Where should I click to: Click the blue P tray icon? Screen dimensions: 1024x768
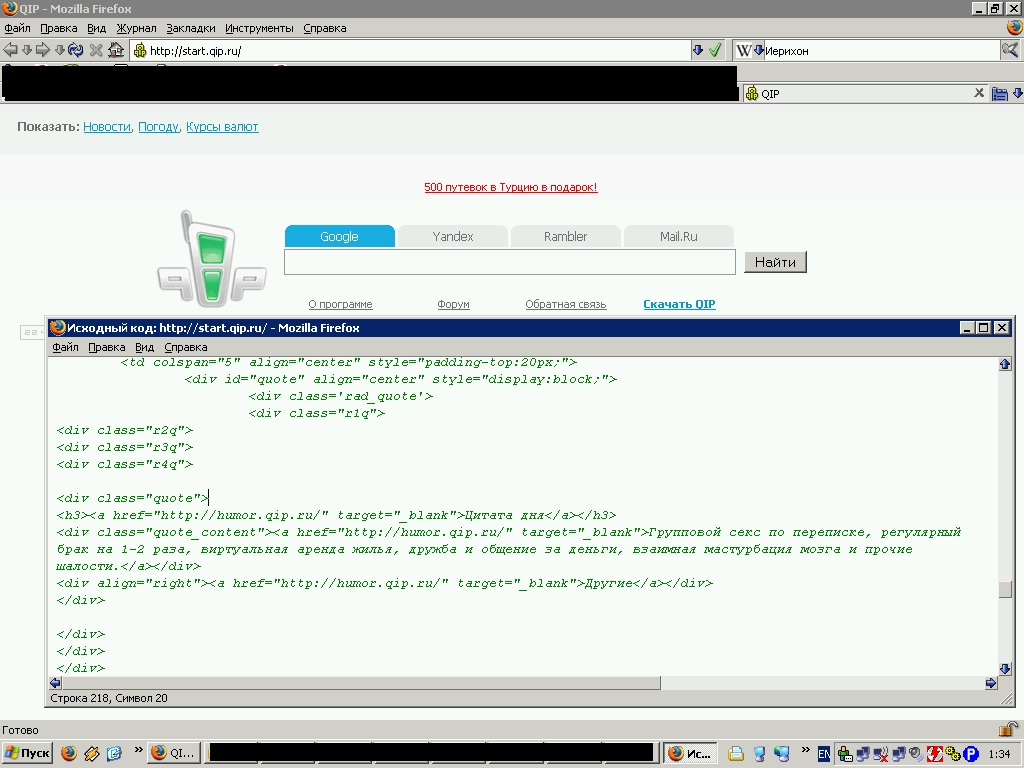pos(971,754)
